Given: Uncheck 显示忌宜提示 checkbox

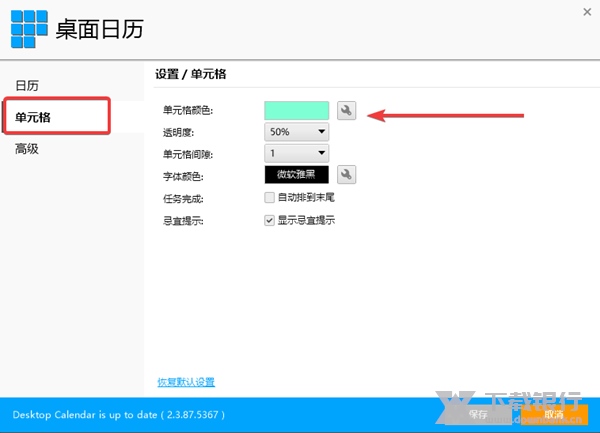Looking at the screenshot, I should [269, 220].
